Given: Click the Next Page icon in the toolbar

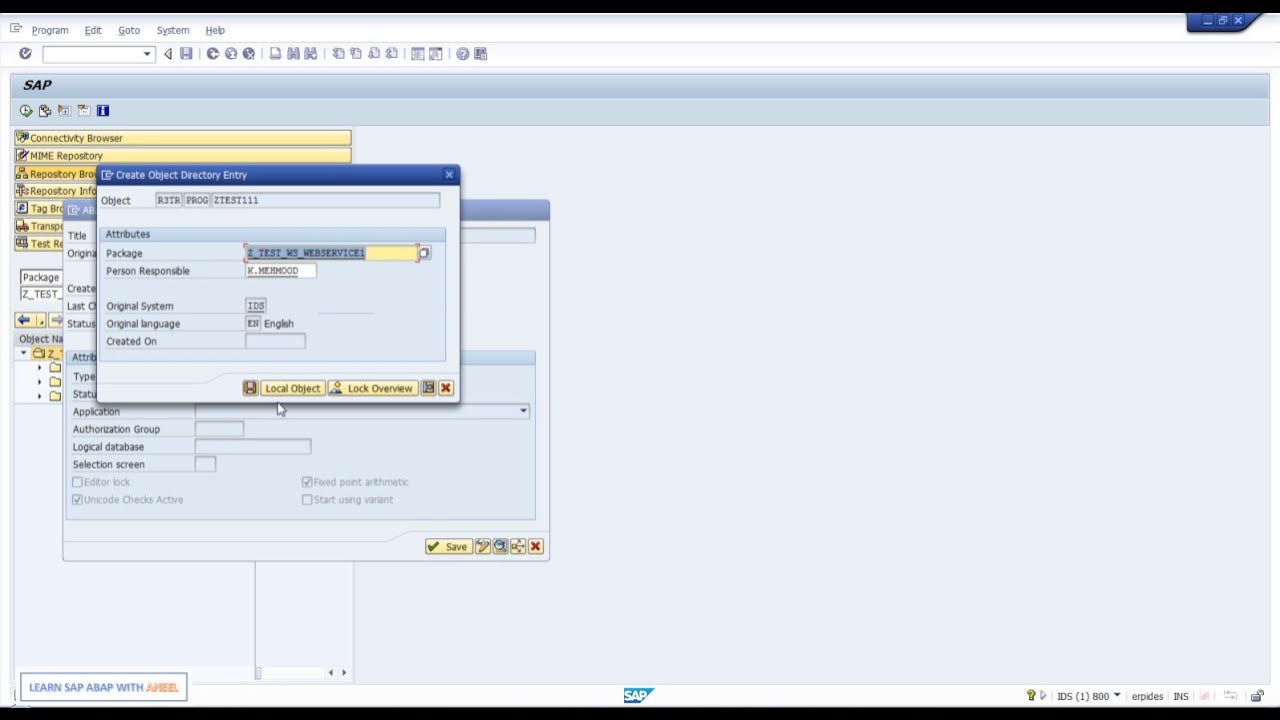Looking at the screenshot, I should pyautogui.click(x=374, y=54).
